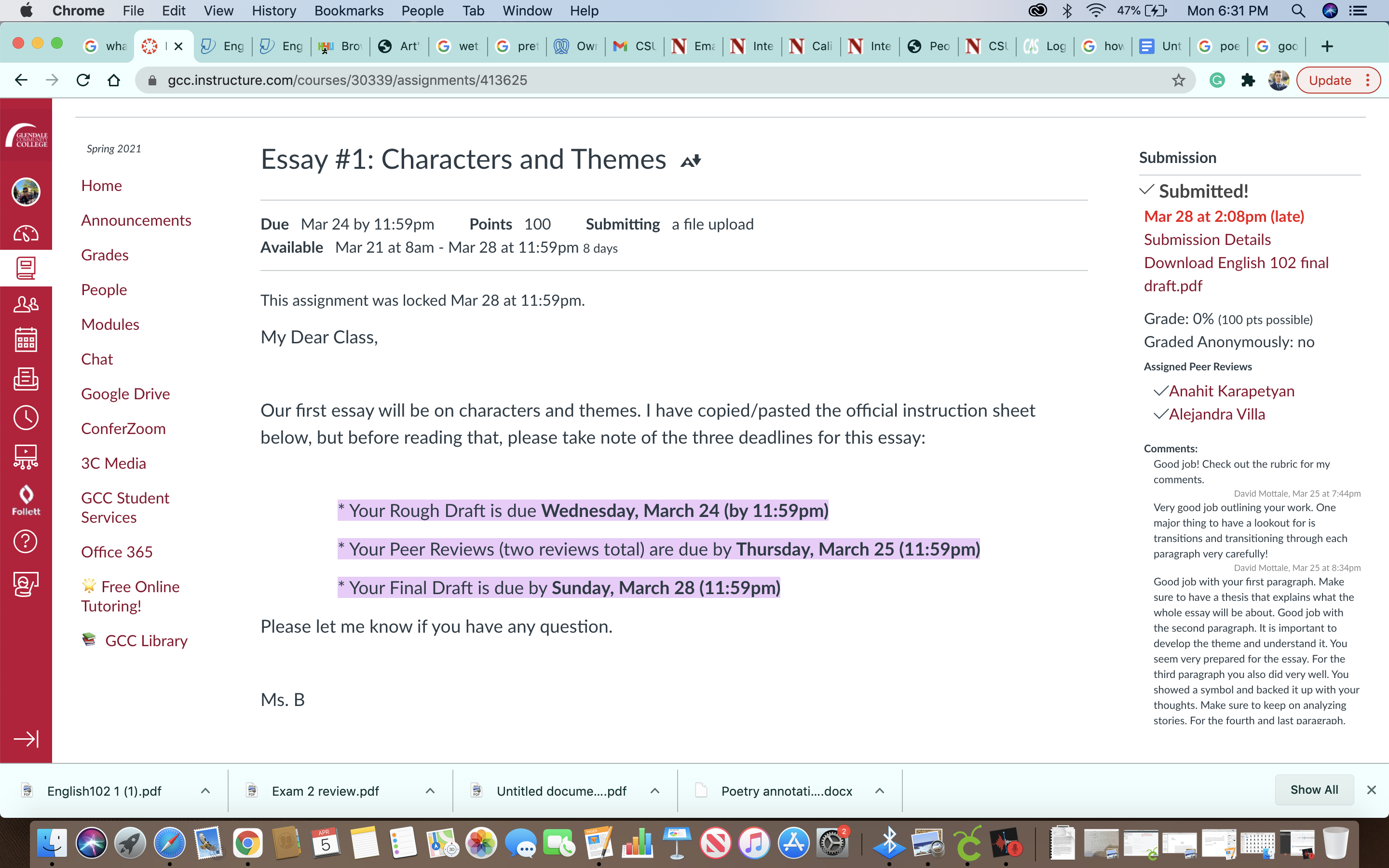Bookmark page with star icon
This screenshot has width=1389, height=868.
(x=1178, y=81)
